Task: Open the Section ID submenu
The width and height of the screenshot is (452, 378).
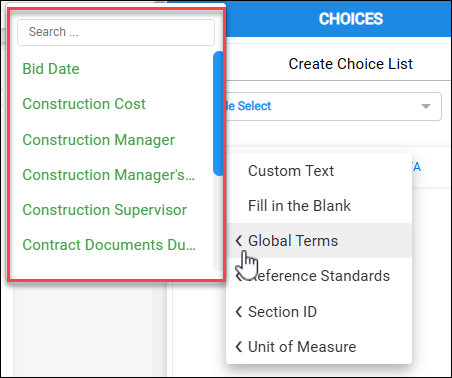Action: click(x=319, y=312)
